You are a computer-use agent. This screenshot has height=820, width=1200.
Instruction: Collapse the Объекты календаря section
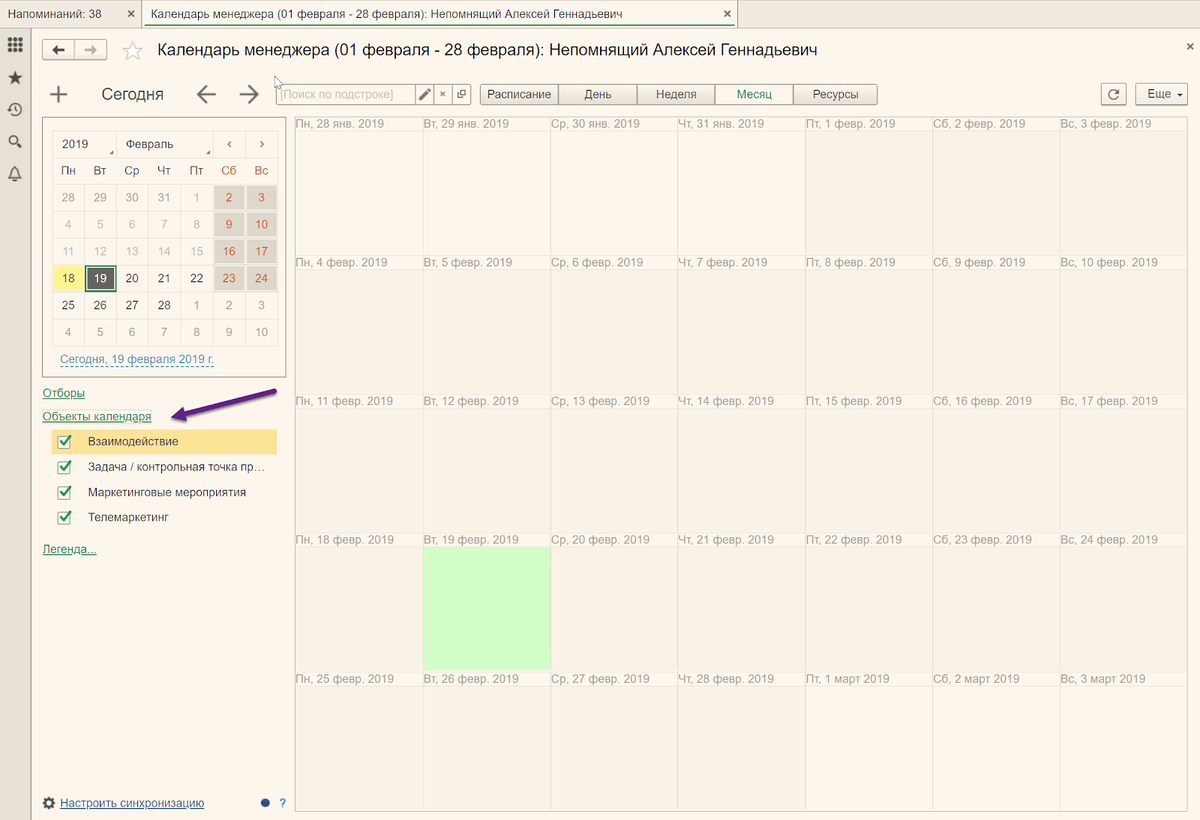click(97, 416)
